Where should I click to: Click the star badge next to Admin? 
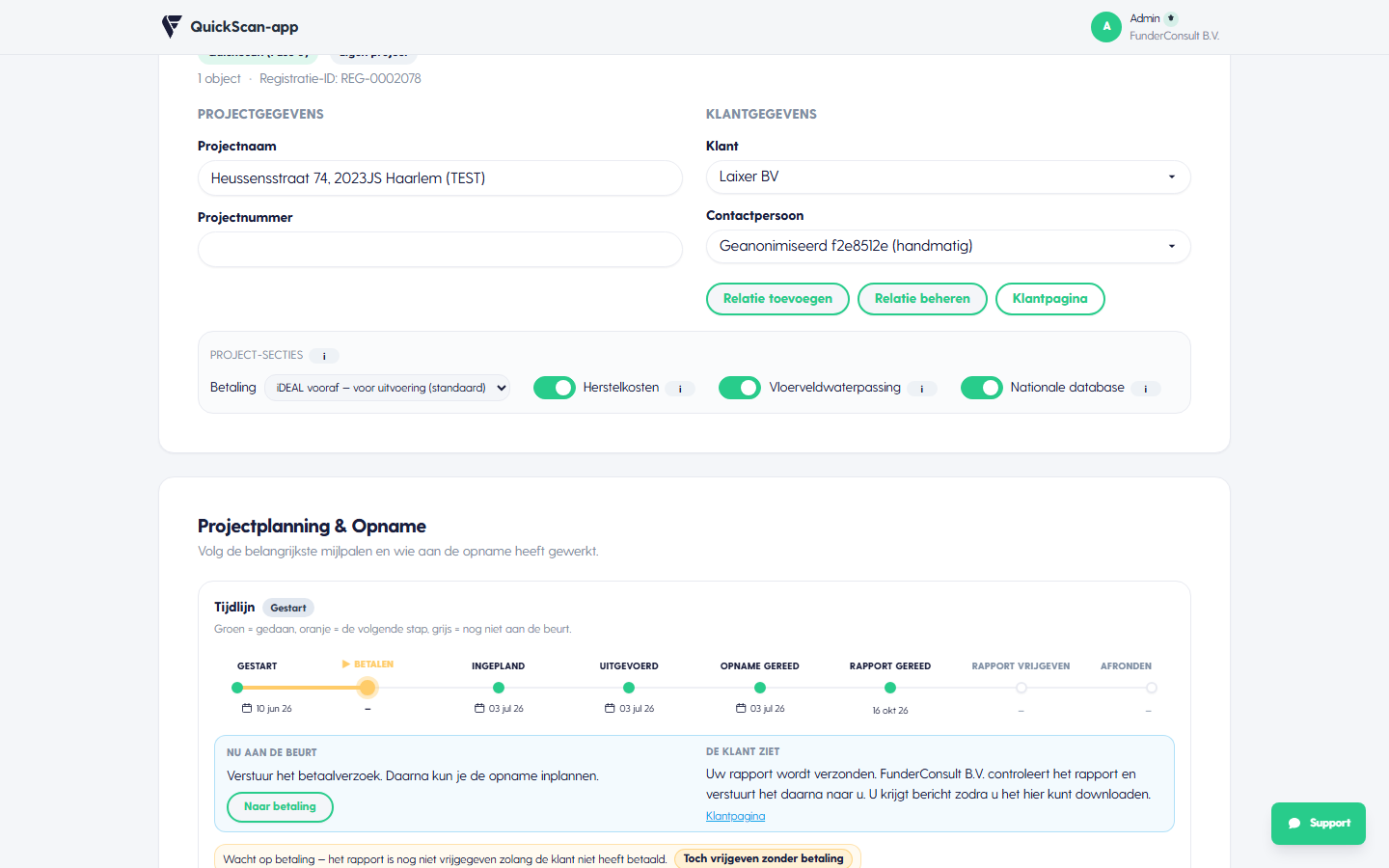(1171, 18)
